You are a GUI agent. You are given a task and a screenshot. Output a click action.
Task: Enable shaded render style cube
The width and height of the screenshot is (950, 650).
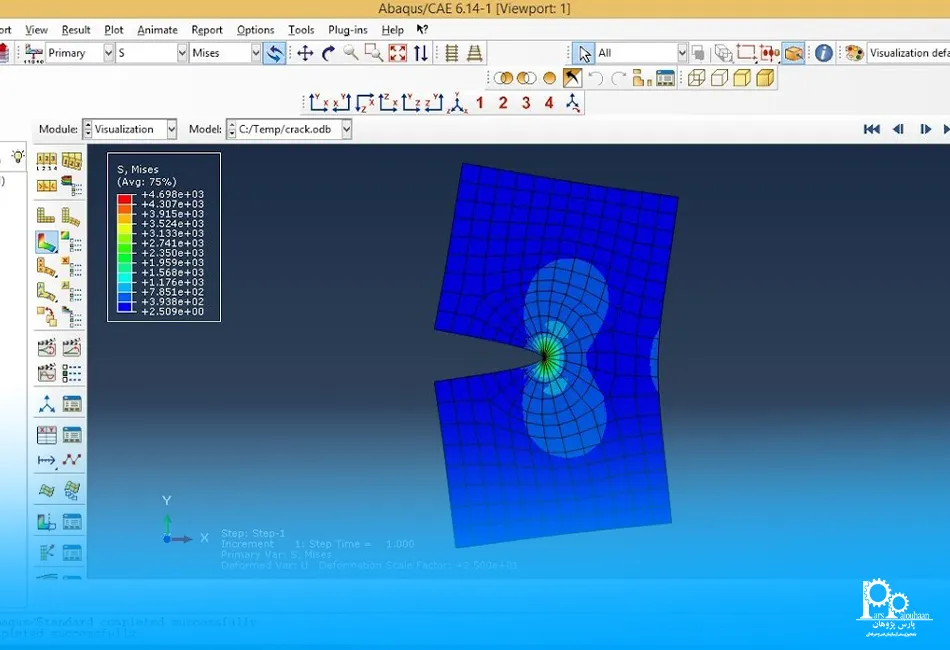[765, 77]
